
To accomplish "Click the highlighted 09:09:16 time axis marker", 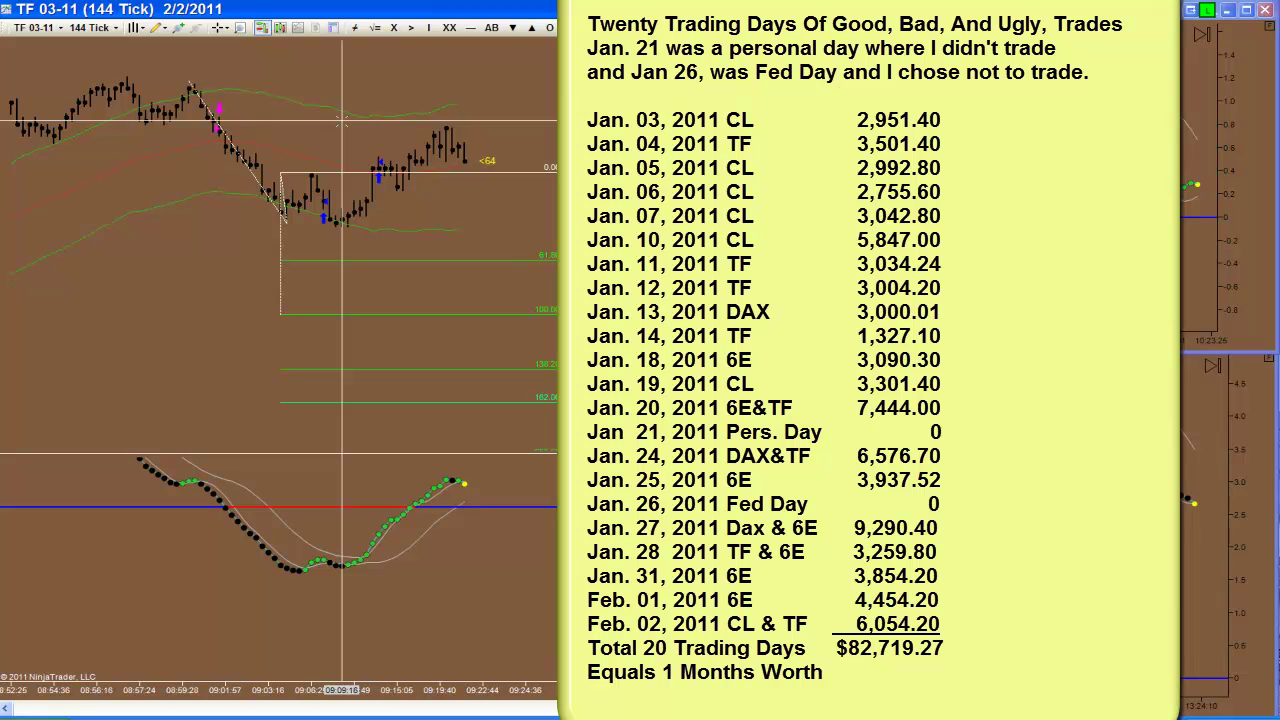I will coord(342,690).
